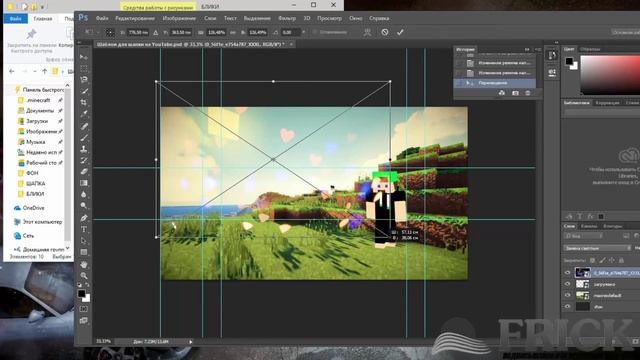Toggle the aspect ratio link between width and height
The width and height of the screenshot is (640, 360).
point(233,32)
